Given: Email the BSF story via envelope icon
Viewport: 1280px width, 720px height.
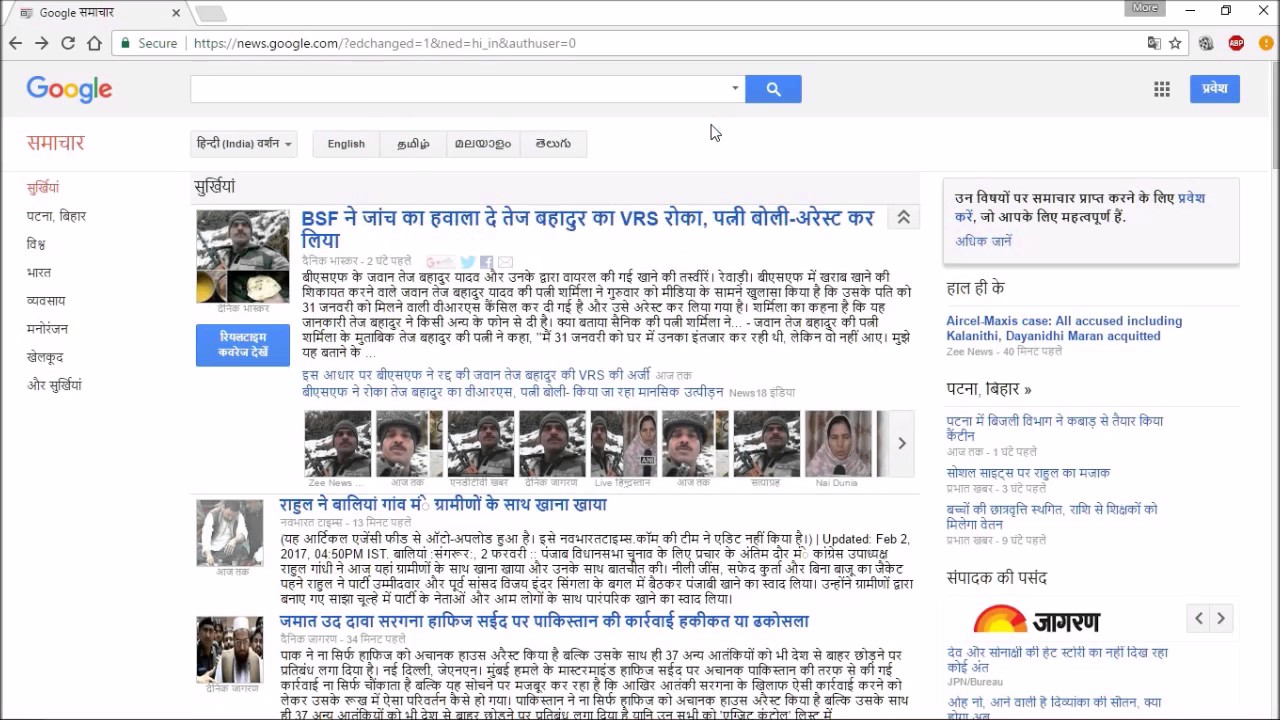Looking at the screenshot, I should click(505, 262).
